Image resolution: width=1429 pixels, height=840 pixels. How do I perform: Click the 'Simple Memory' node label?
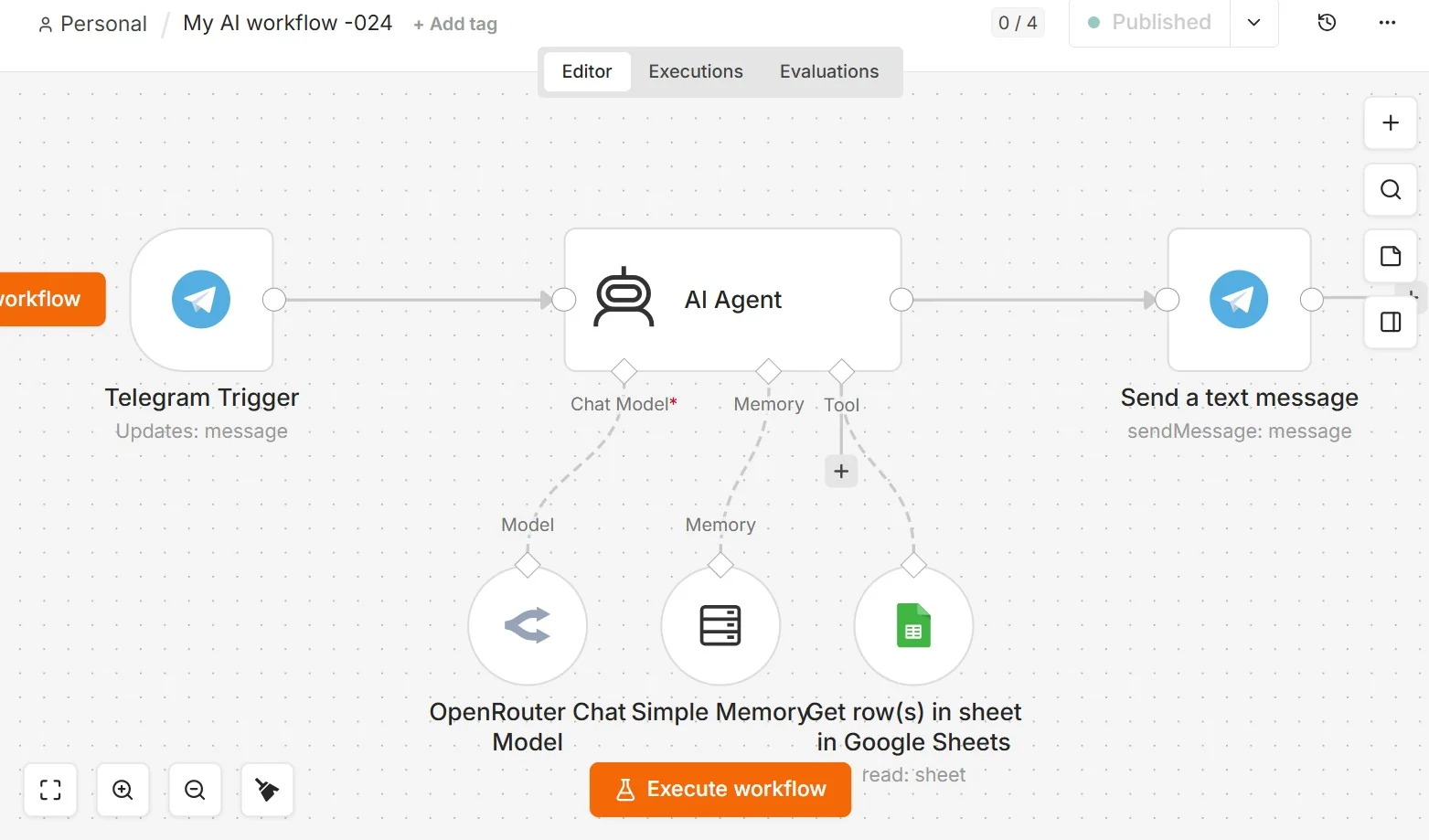(720, 713)
